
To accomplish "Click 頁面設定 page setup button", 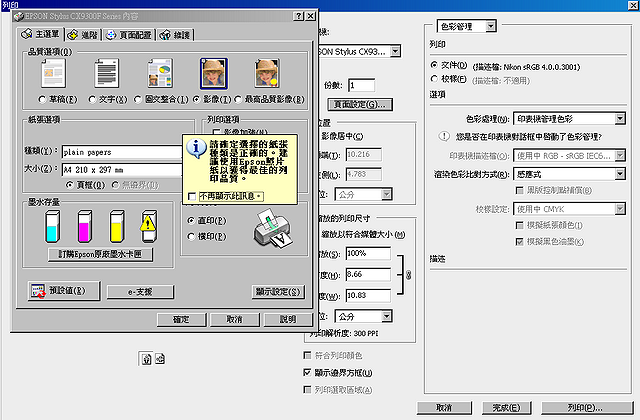I will 360,104.
